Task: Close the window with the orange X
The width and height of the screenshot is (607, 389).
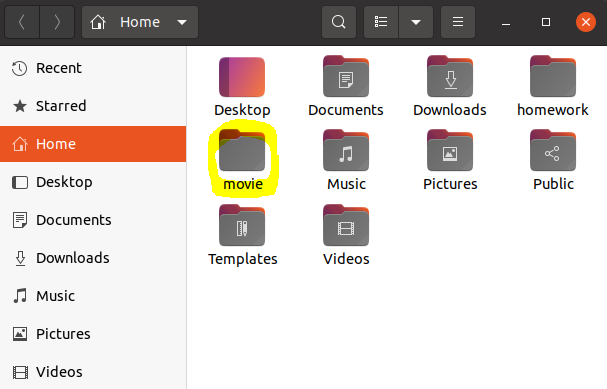Action: click(x=586, y=22)
